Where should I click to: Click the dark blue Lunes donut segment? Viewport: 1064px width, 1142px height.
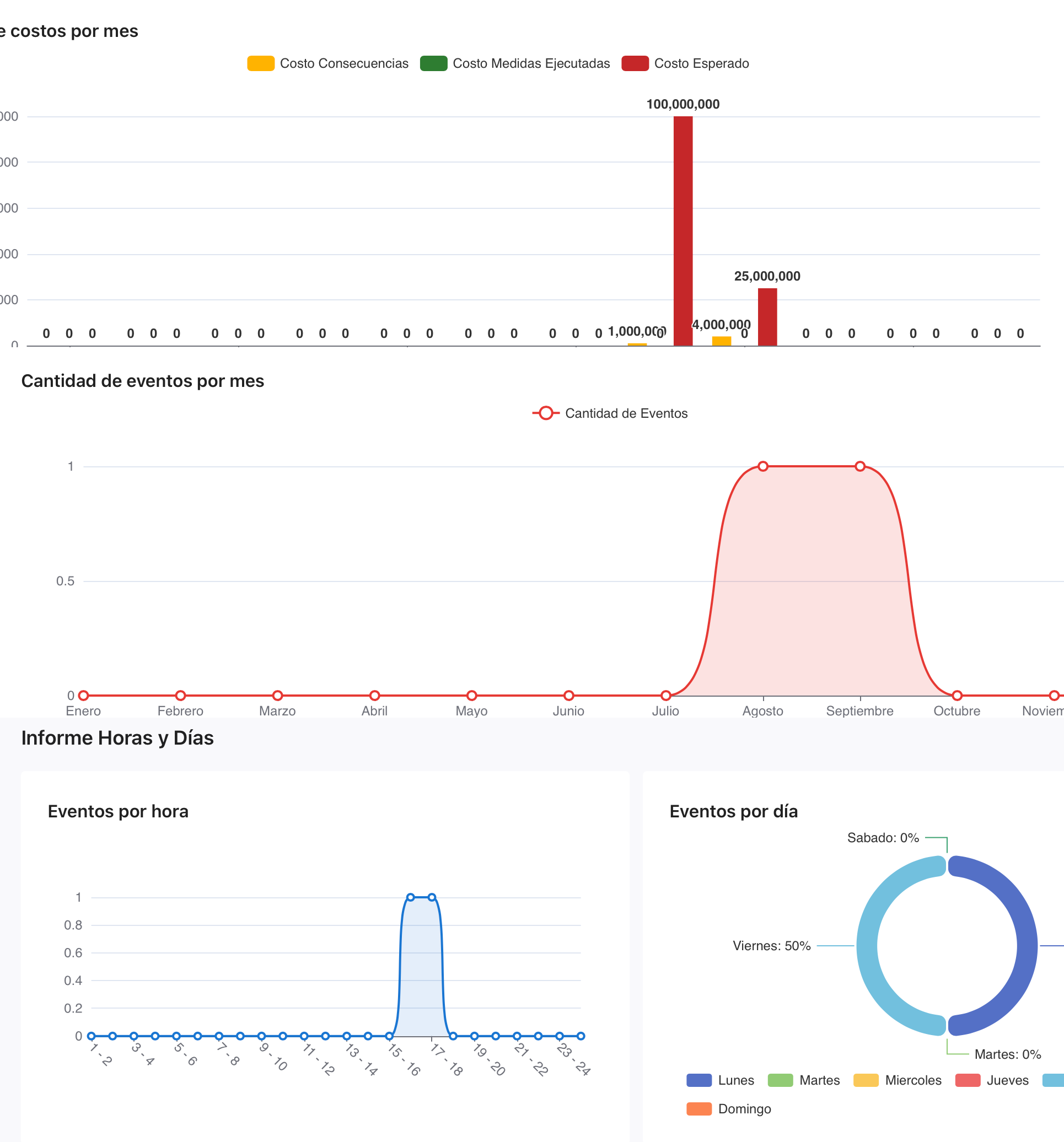(1026, 946)
